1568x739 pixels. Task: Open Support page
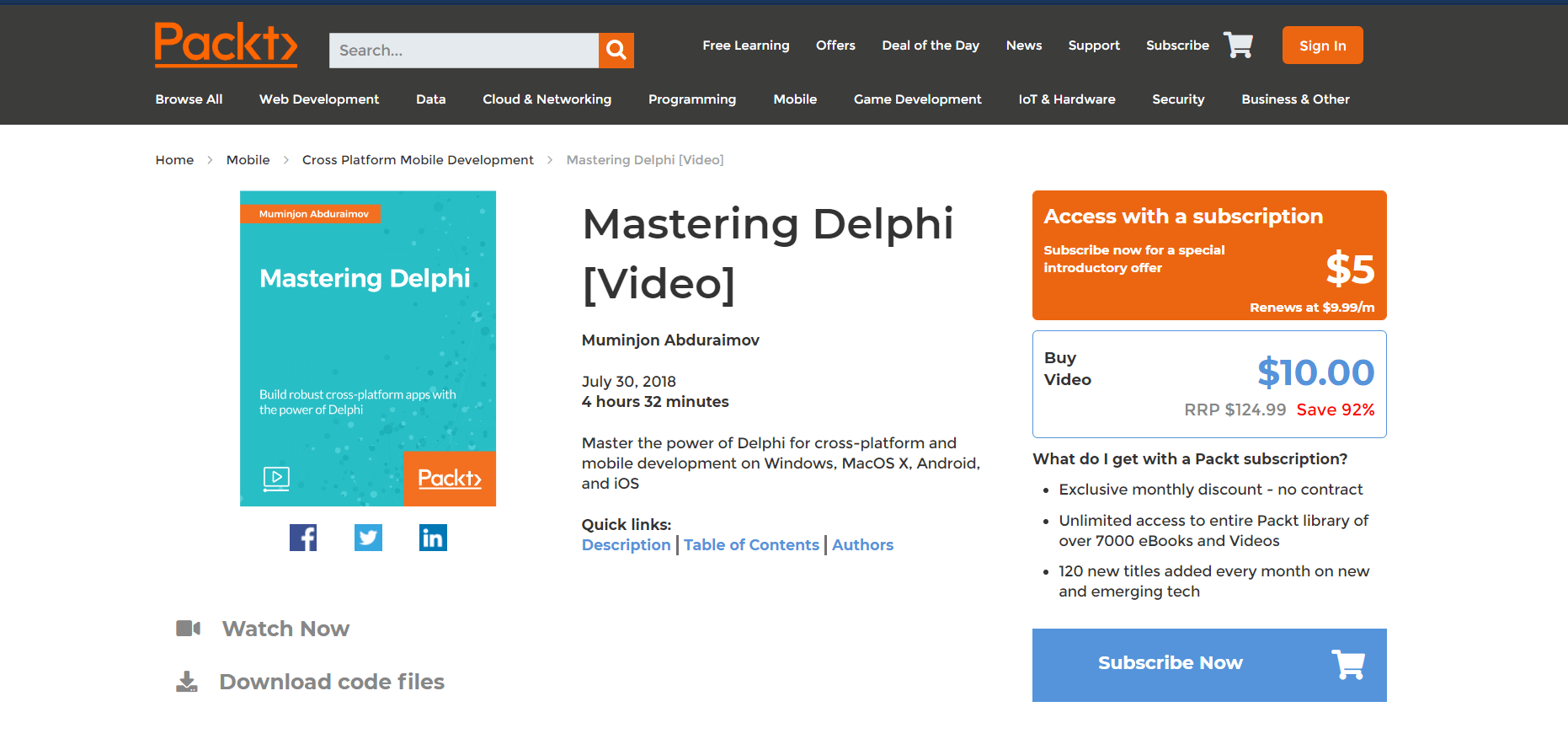[1094, 46]
